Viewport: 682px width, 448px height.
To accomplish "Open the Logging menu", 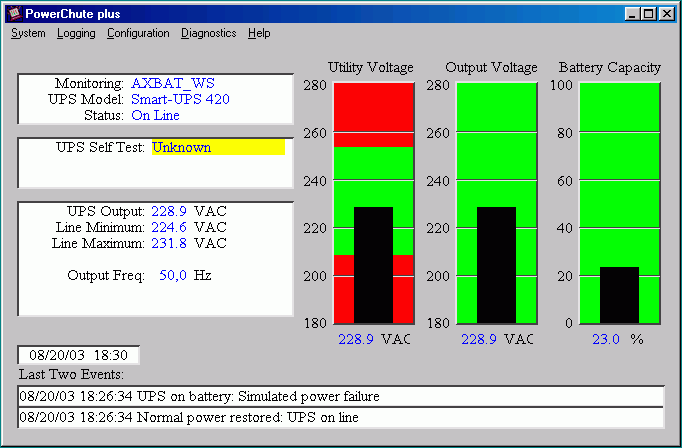I will [x=76, y=33].
